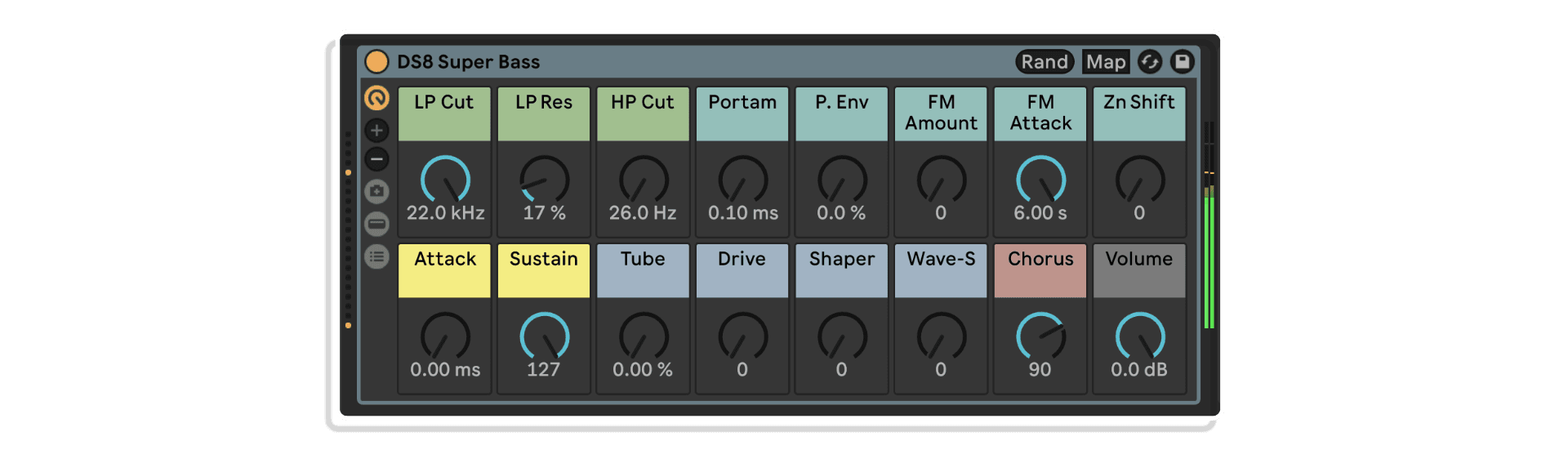The width and height of the screenshot is (1568, 450).
Task: Click the LP Res knob
Action: click(x=544, y=179)
